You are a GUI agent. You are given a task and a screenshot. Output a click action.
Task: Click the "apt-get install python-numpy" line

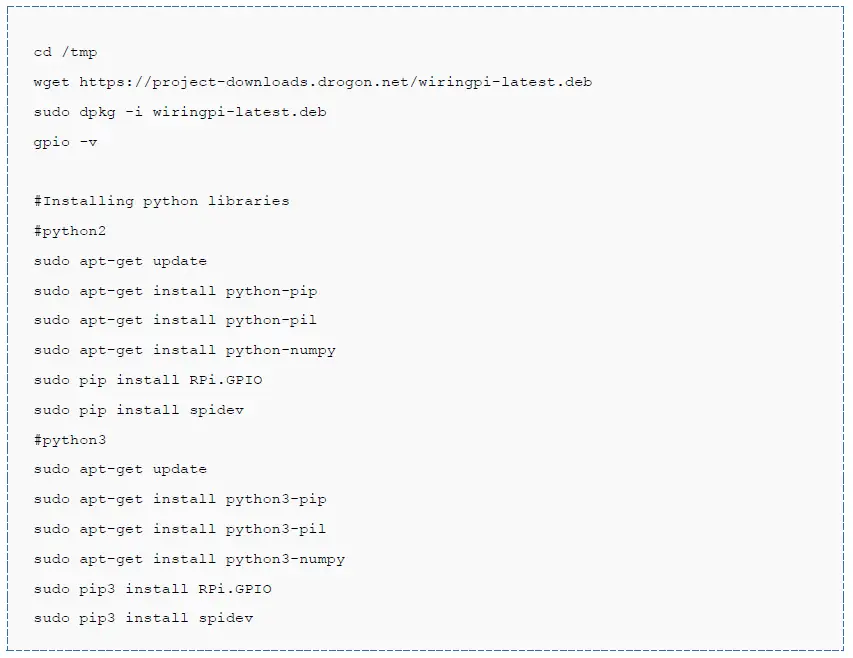coord(184,350)
